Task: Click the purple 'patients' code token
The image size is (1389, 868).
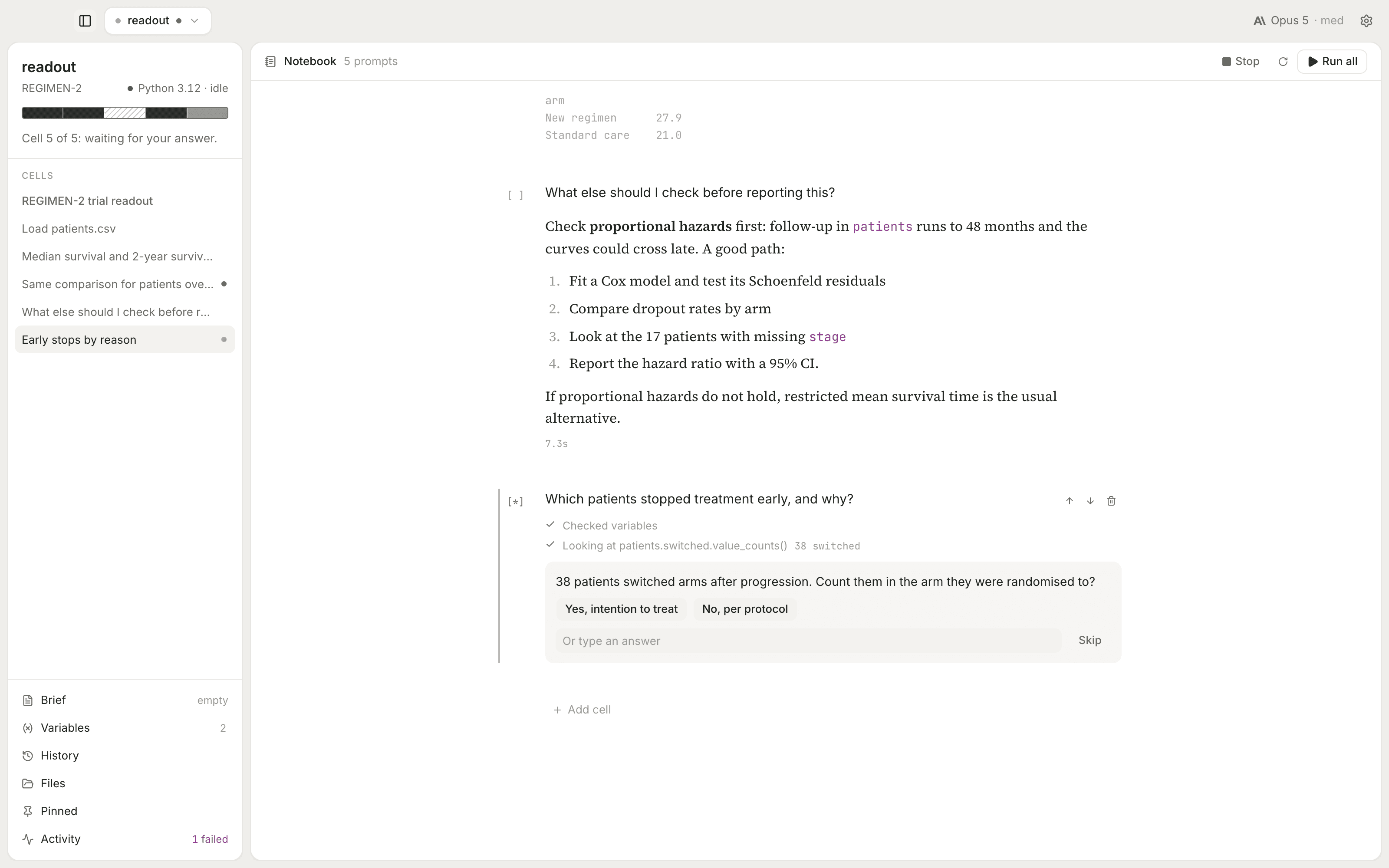Action: pyautogui.click(x=882, y=226)
